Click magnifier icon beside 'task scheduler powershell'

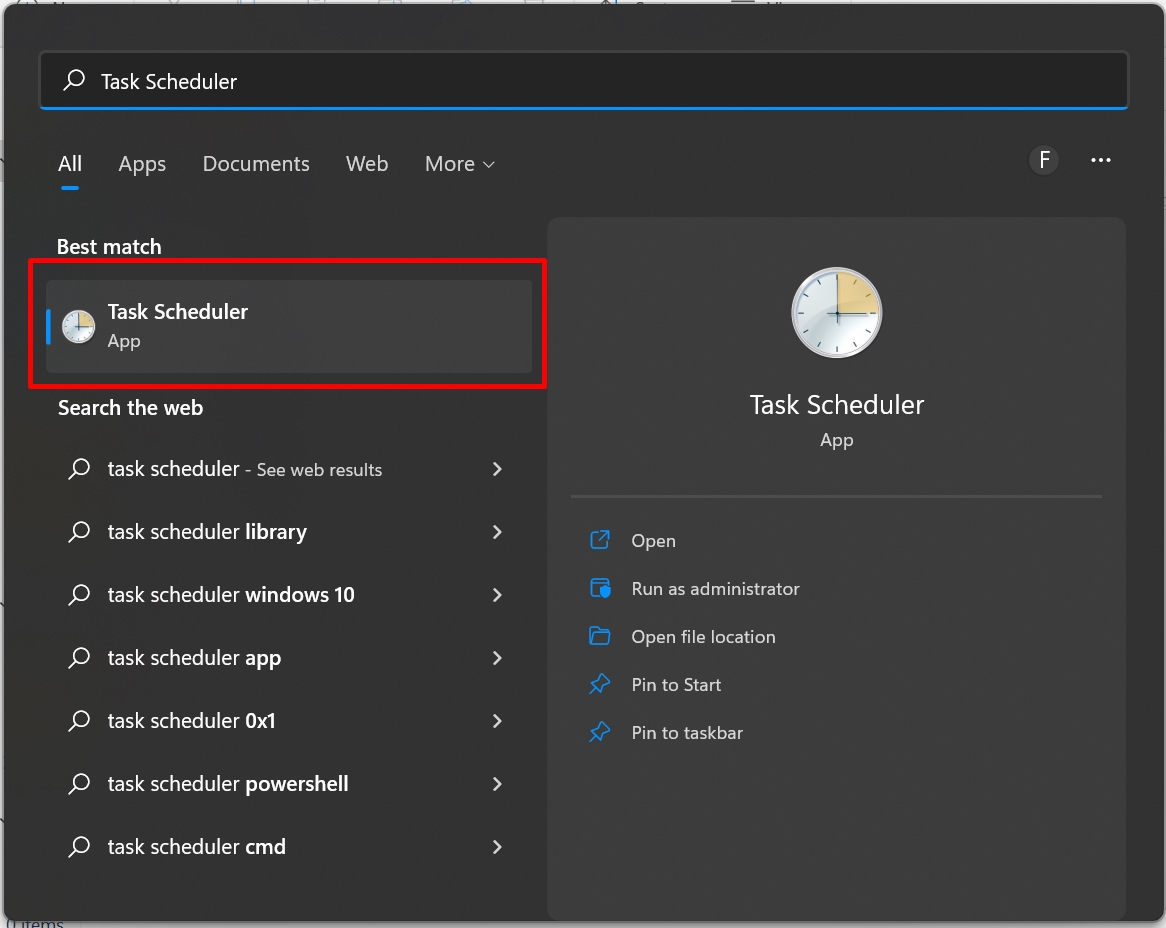79,784
